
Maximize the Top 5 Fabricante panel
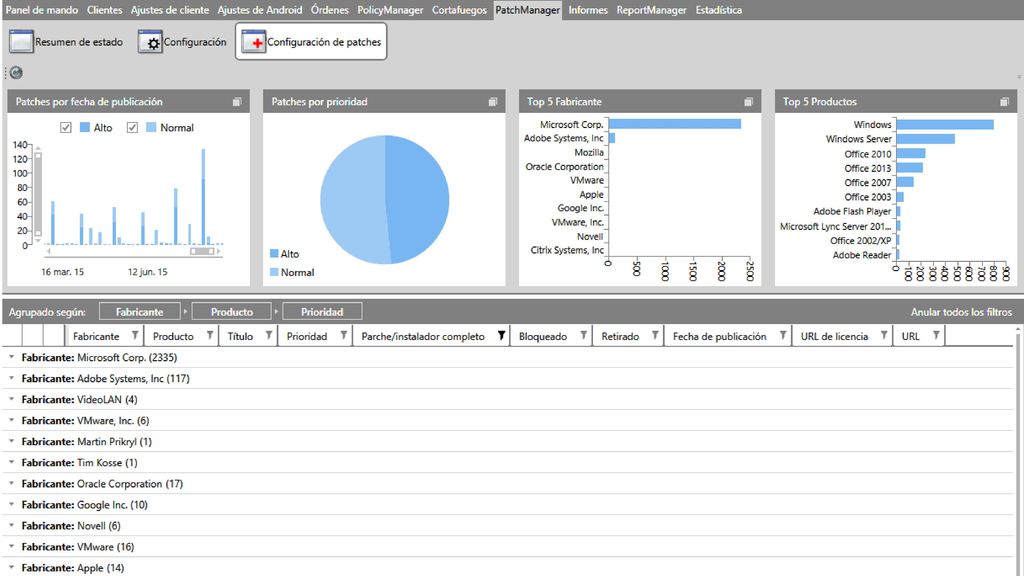tap(748, 102)
